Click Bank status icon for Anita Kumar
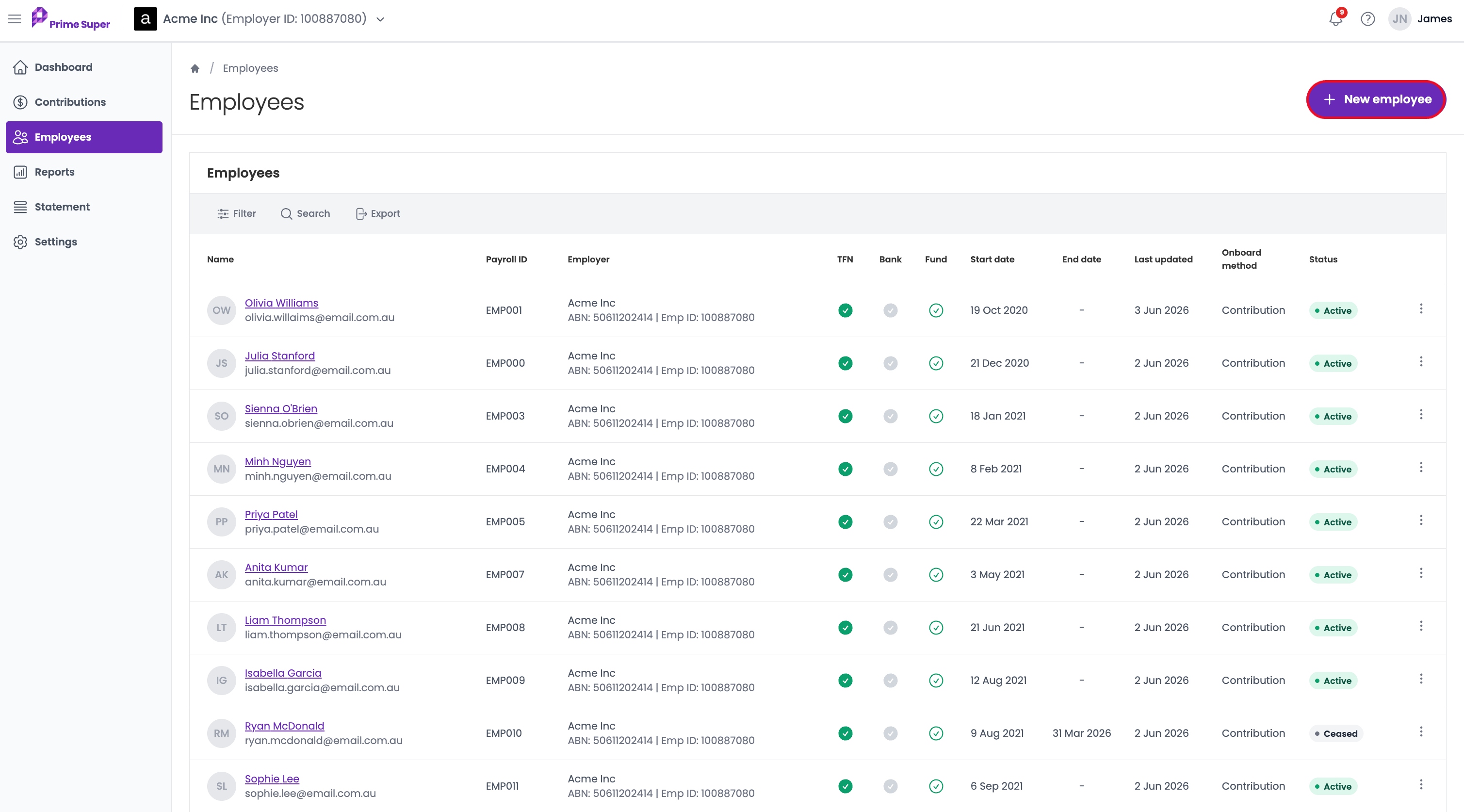Image resolution: width=1464 pixels, height=812 pixels. (x=890, y=574)
